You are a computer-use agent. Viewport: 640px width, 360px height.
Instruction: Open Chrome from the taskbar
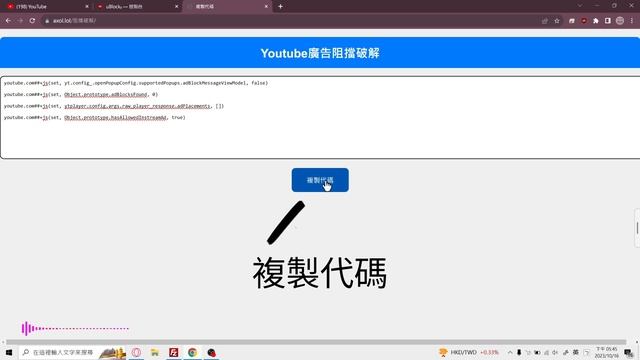[x=192, y=352]
